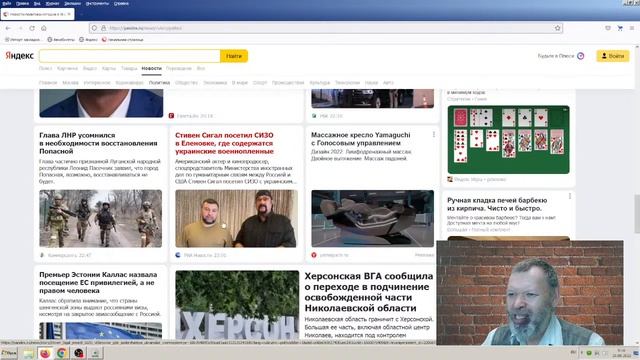The width and height of the screenshot is (640, 360).
Task: Open the Яндекс bookmark in bookmarks toolbar
Action: [88, 40]
